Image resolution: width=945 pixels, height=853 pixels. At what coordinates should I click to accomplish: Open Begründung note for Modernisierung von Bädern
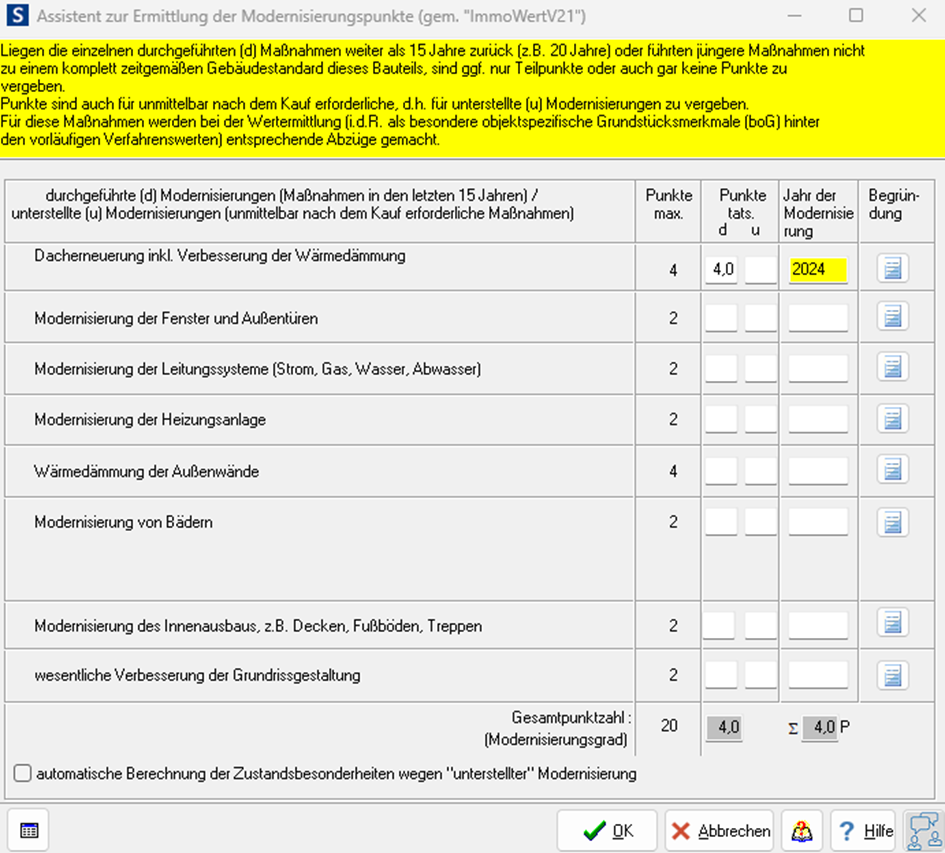pos(893,521)
